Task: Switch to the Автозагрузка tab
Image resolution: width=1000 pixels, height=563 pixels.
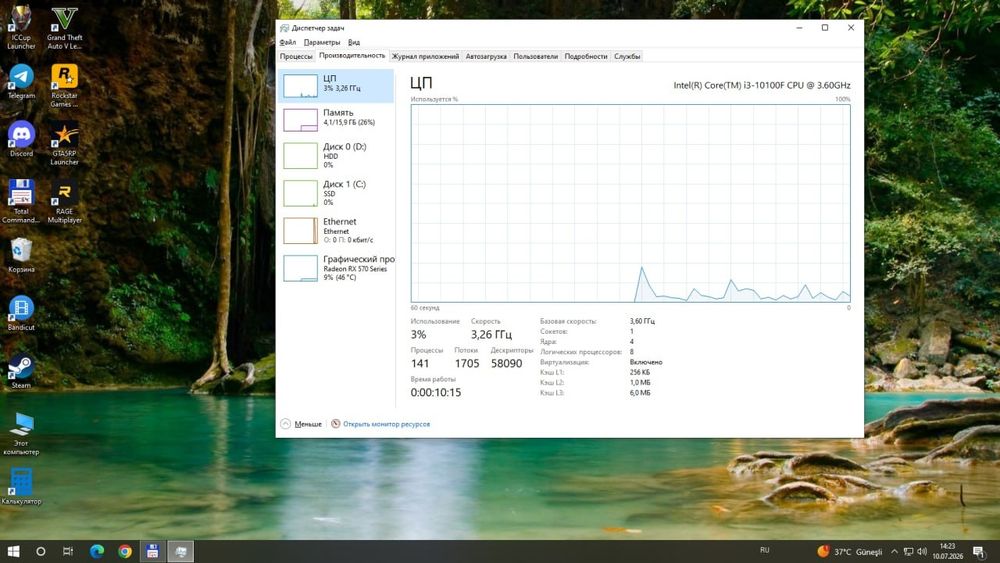Action: coord(486,56)
